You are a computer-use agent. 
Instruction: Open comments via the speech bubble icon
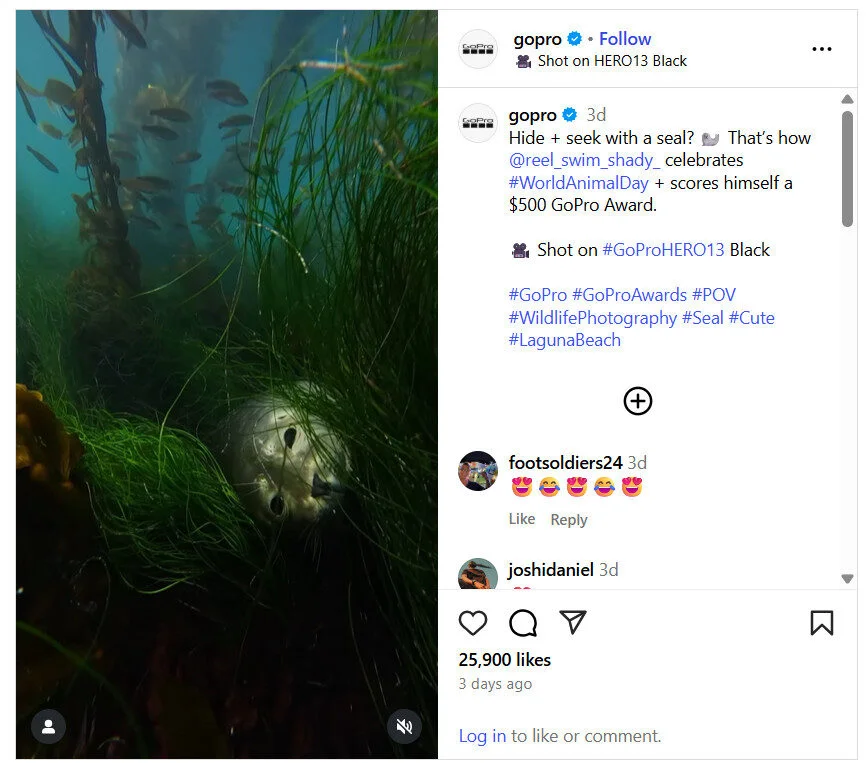(522, 622)
